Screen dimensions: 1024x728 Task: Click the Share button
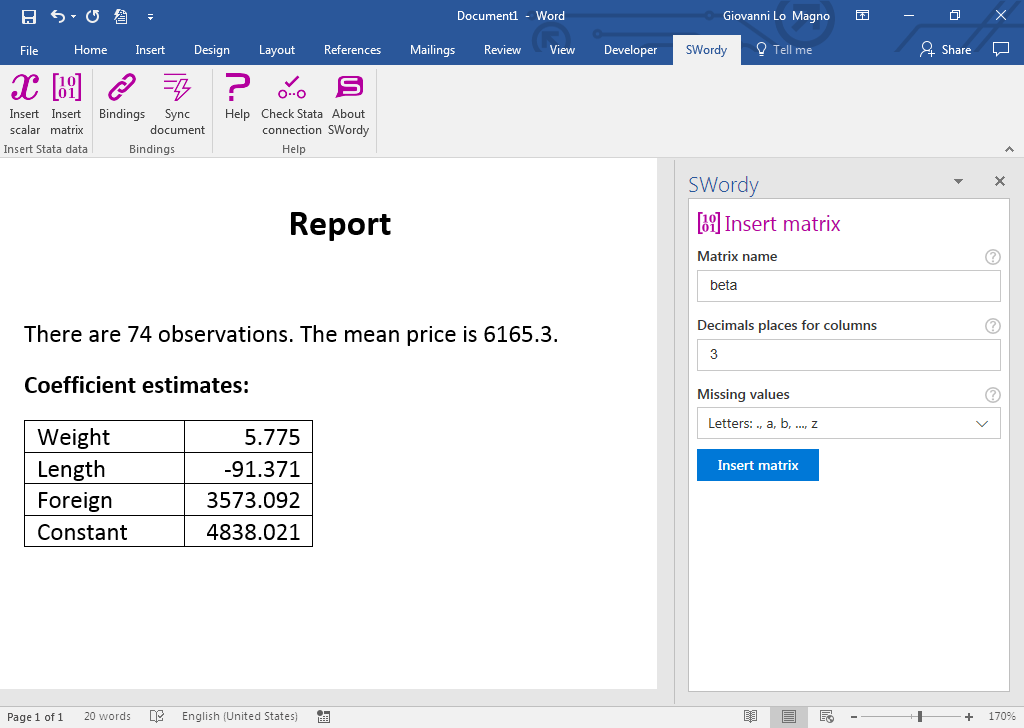click(x=945, y=49)
